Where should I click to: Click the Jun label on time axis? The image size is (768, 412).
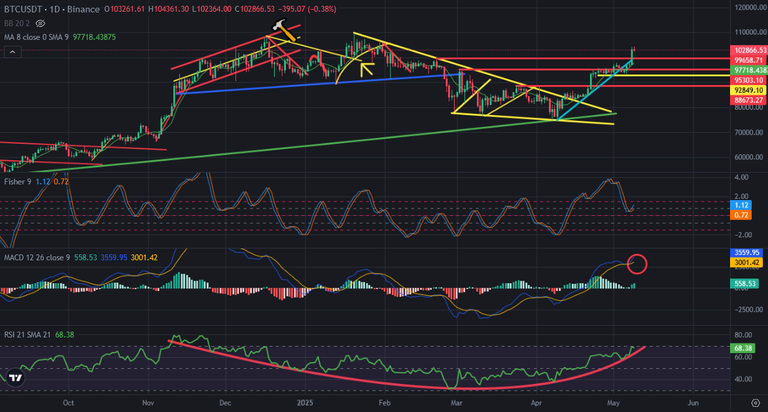(693, 403)
